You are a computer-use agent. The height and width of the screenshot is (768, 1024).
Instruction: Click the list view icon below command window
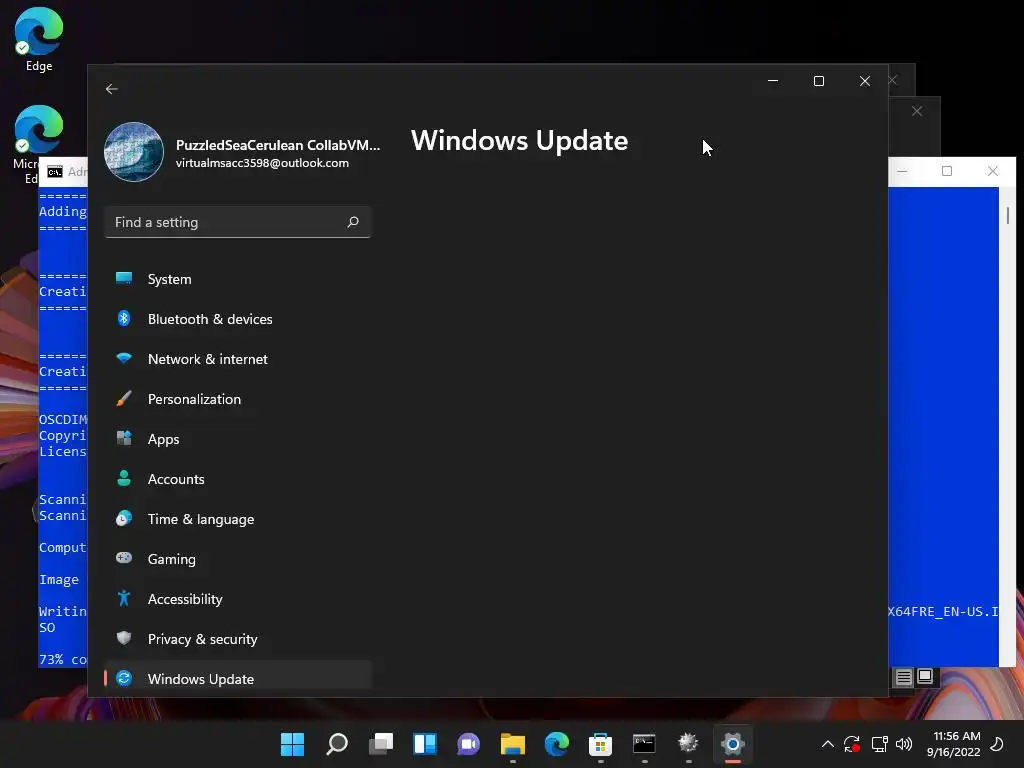tap(903, 677)
